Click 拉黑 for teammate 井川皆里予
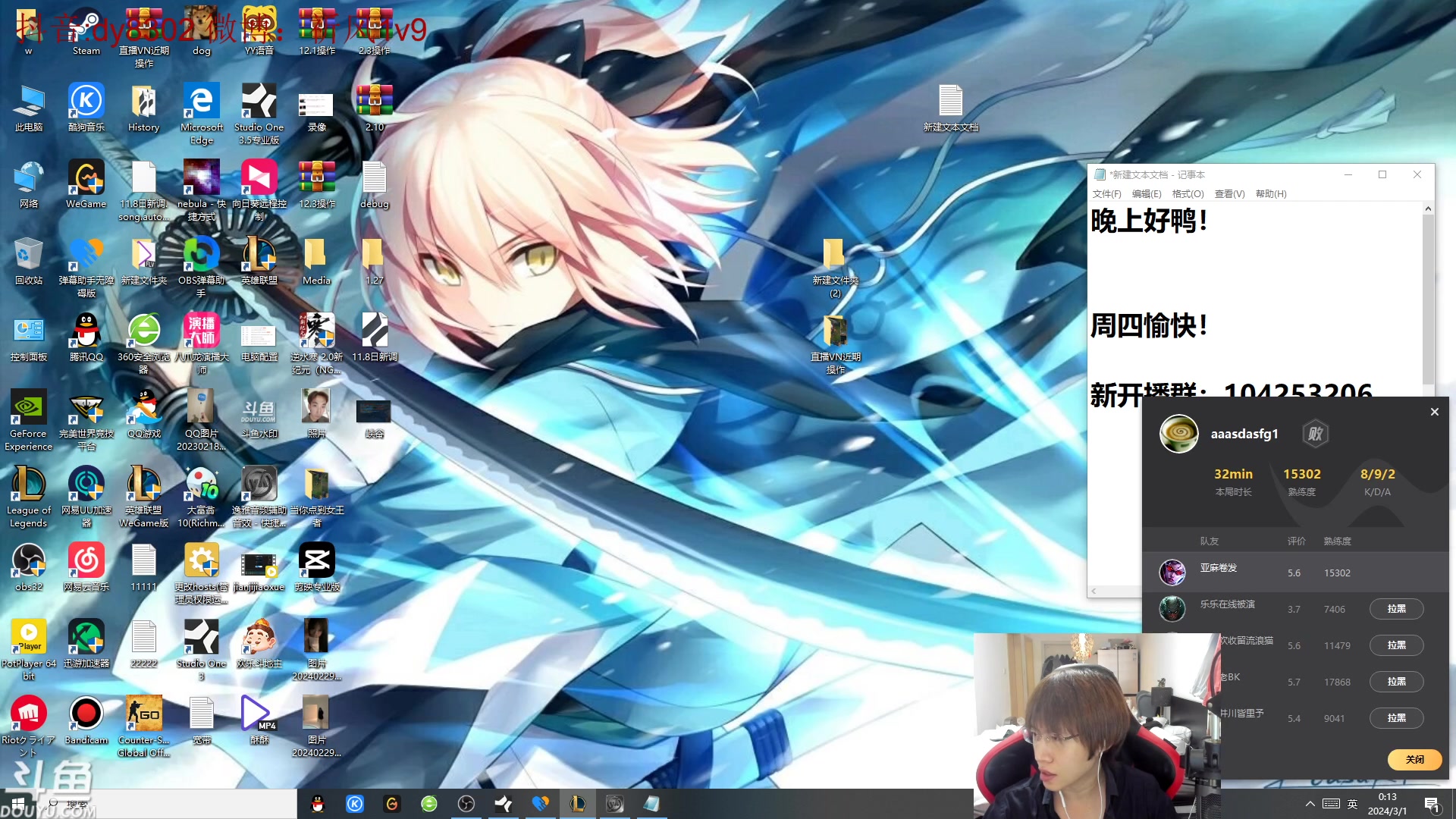The height and width of the screenshot is (819, 1456). point(1396,718)
